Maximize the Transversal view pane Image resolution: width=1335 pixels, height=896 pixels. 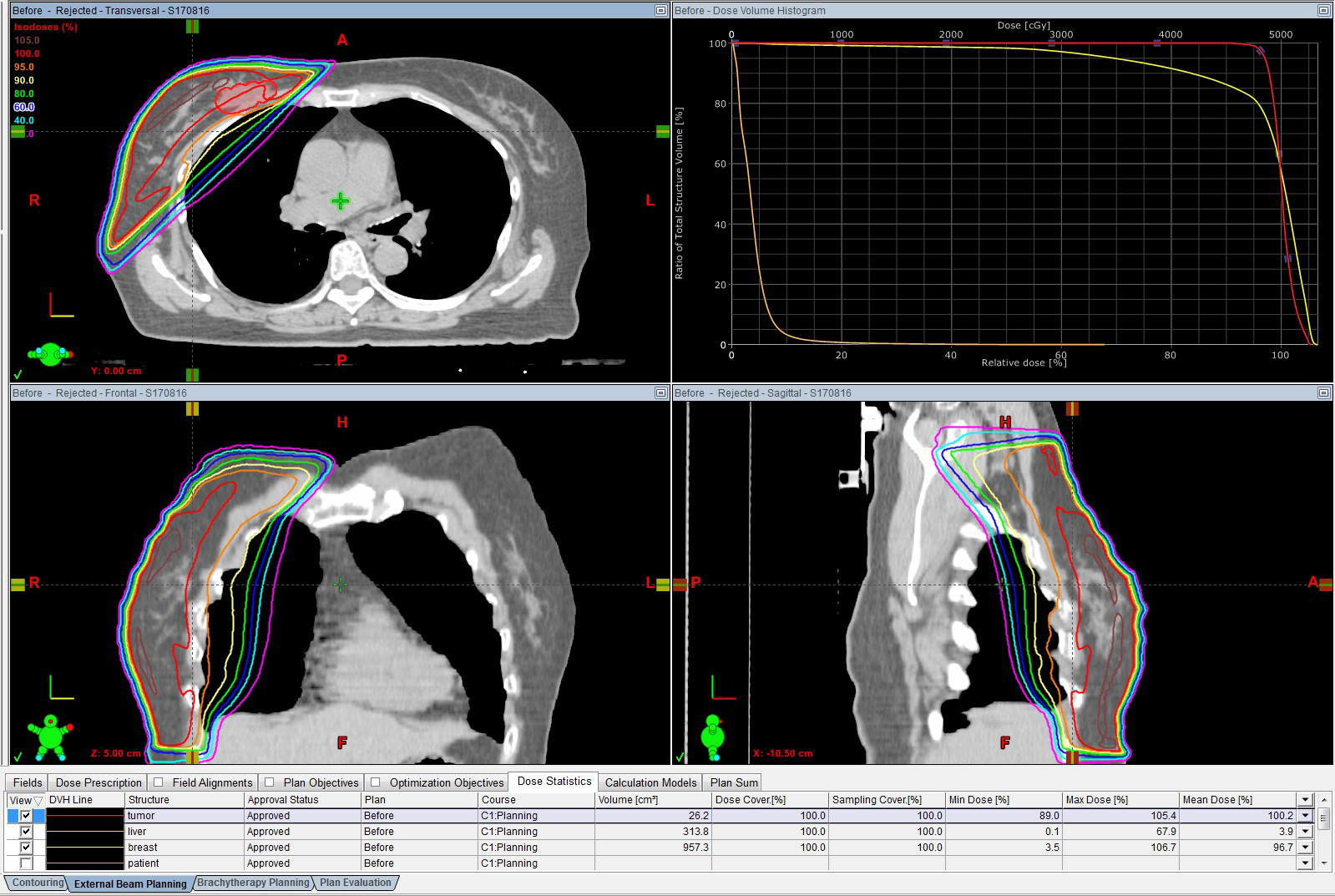[x=660, y=11]
